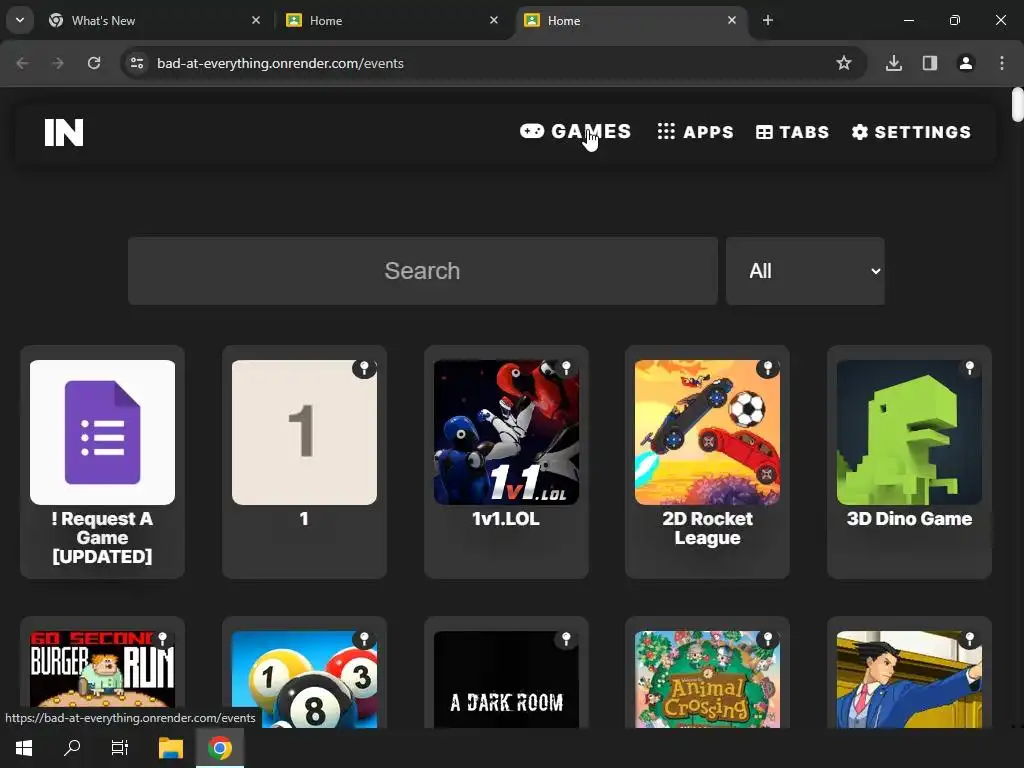Click the 1v1.LOL title text

(x=506, y=519)
